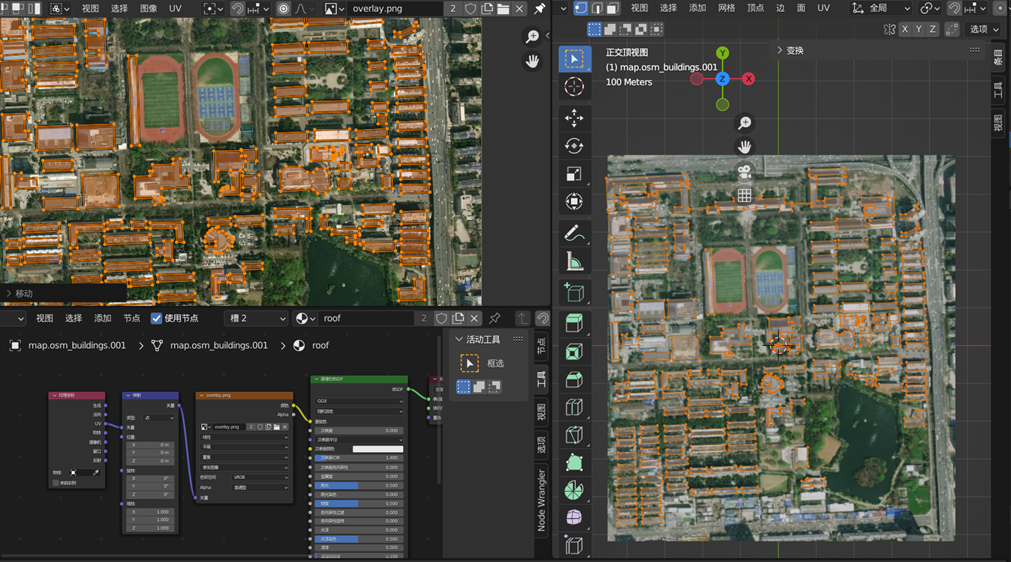Toggle fake user shield for roof material
This screenshot has height=562, width=1011.
pyautogui.click(x=441, y=318)
